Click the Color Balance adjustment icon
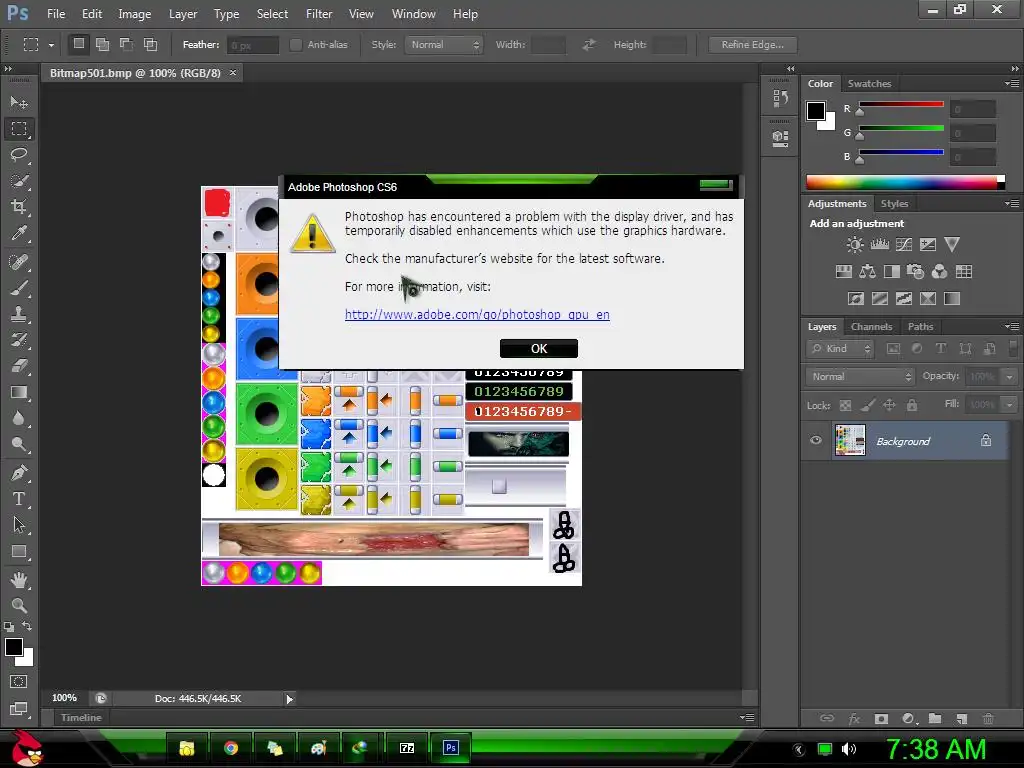The image size is (1024, 768). pyautogui.click(x=867, y=272)
